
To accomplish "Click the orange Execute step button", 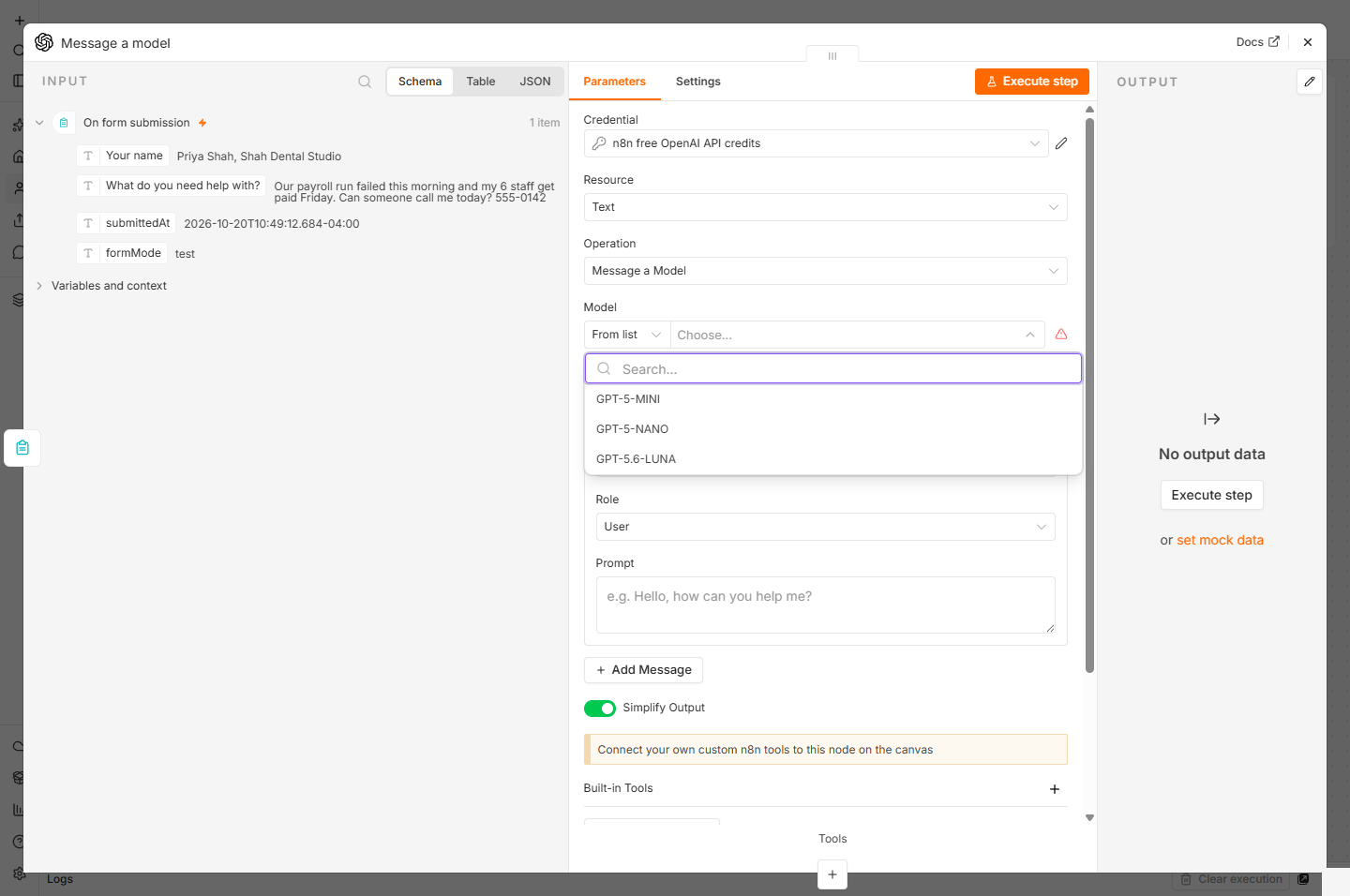I will tap(1031, 82).
